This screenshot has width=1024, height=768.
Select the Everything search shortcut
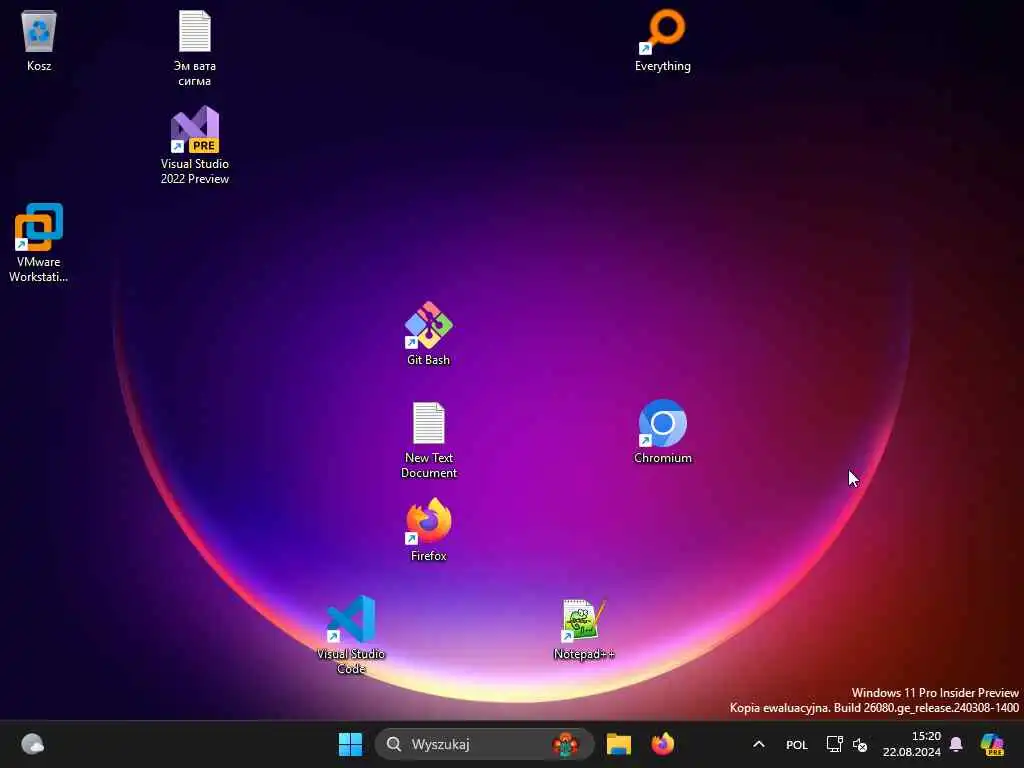[662, 40]
